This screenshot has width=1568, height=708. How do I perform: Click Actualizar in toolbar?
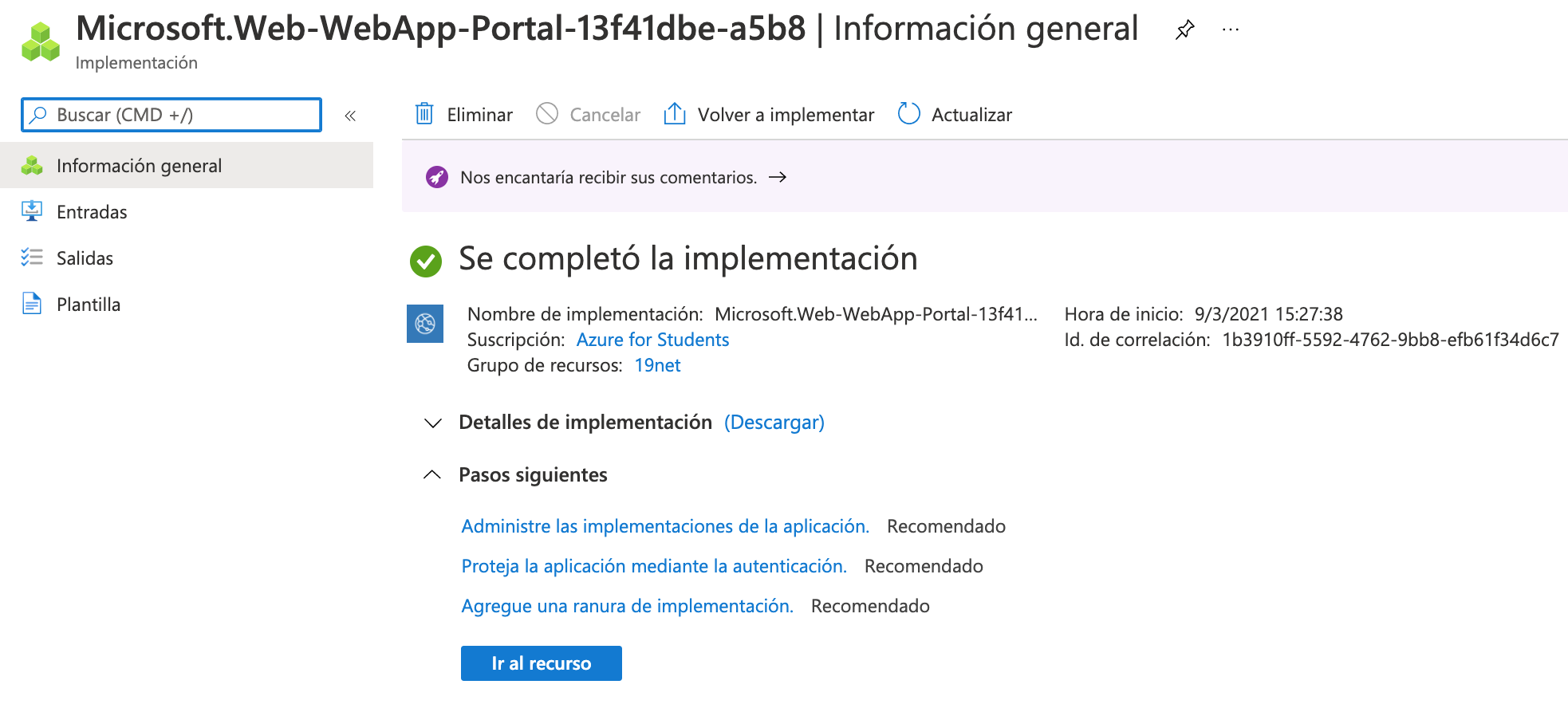(x=955, y=115)
